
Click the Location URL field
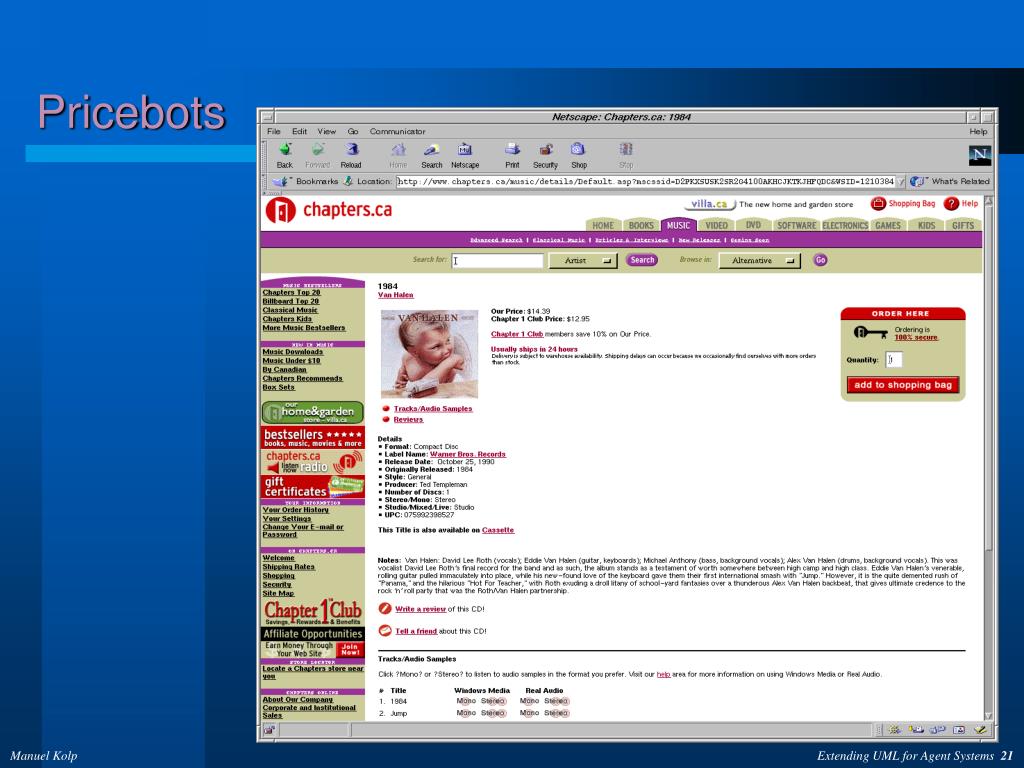point(645,182)
